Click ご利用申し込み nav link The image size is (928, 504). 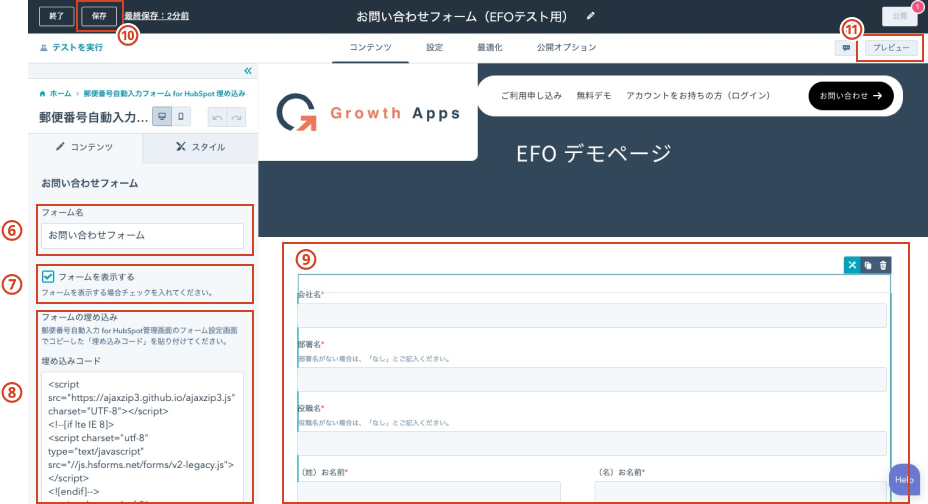[x=531, y=95]
